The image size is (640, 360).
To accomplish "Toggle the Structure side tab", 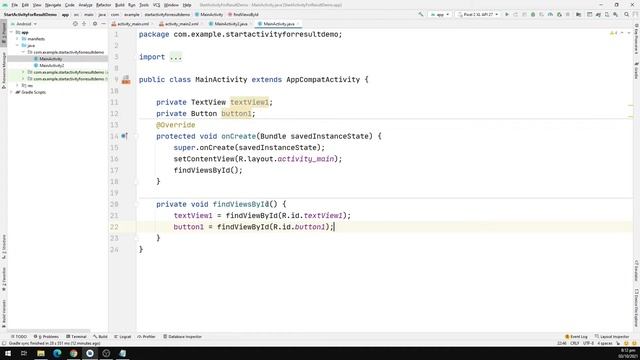I will coord(4,246).
